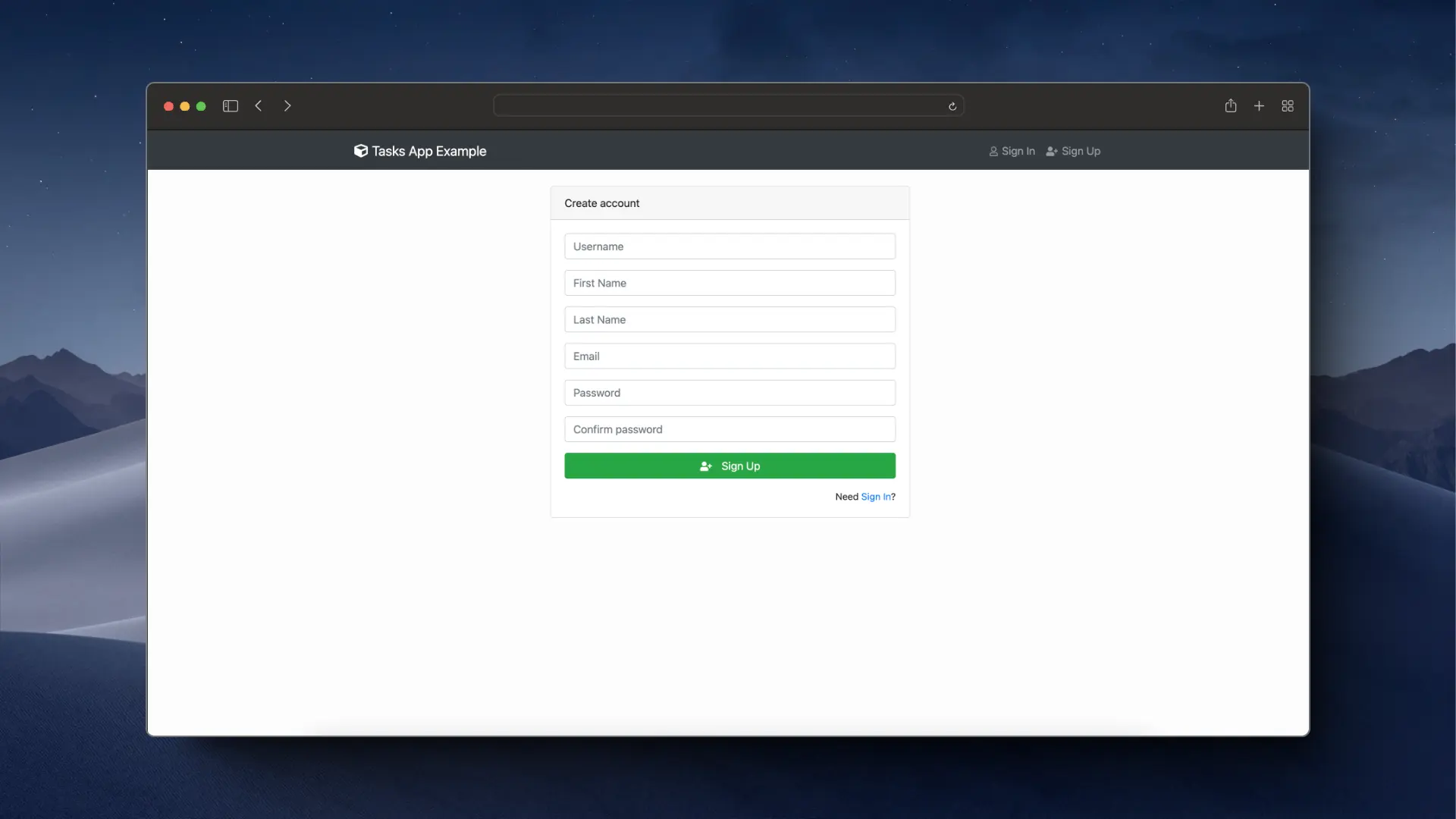Click the browser sidebar toggle icon
Viewport: 1456px width, 819px height.
click(230, 106)
